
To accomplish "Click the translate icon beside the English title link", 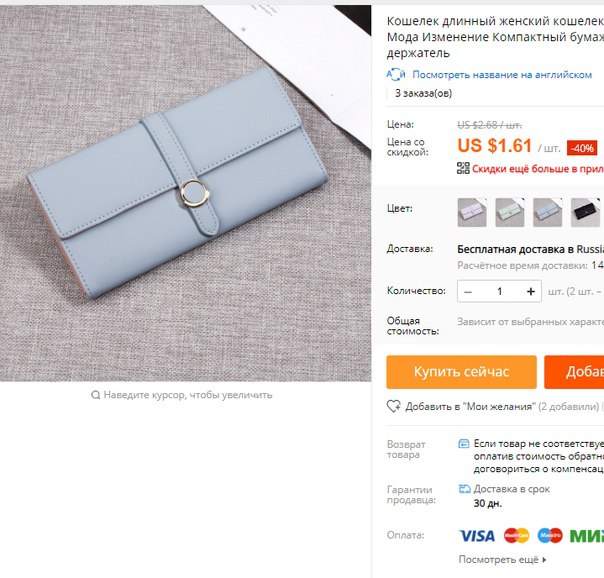I will coord(396,74).
